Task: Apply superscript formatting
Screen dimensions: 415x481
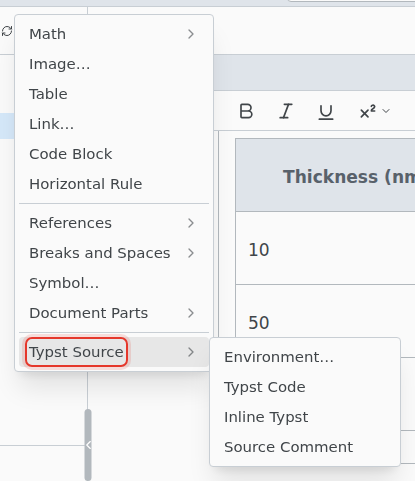Action: (x=368, y=111)
